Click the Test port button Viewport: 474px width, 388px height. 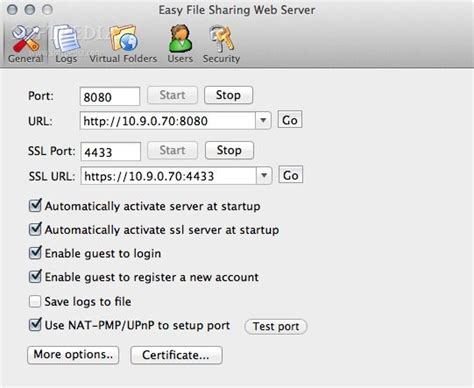(276, 326)
